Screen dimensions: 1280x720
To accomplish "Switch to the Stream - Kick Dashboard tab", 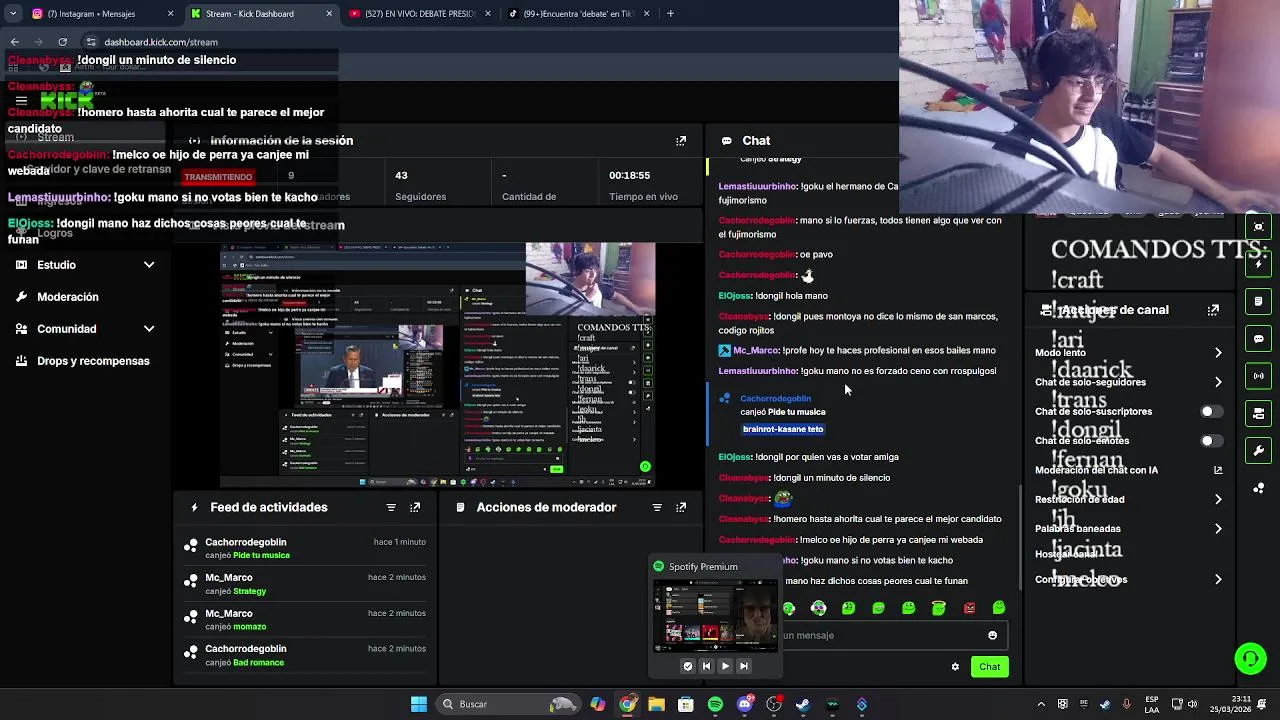I will [x=260, y=14].
